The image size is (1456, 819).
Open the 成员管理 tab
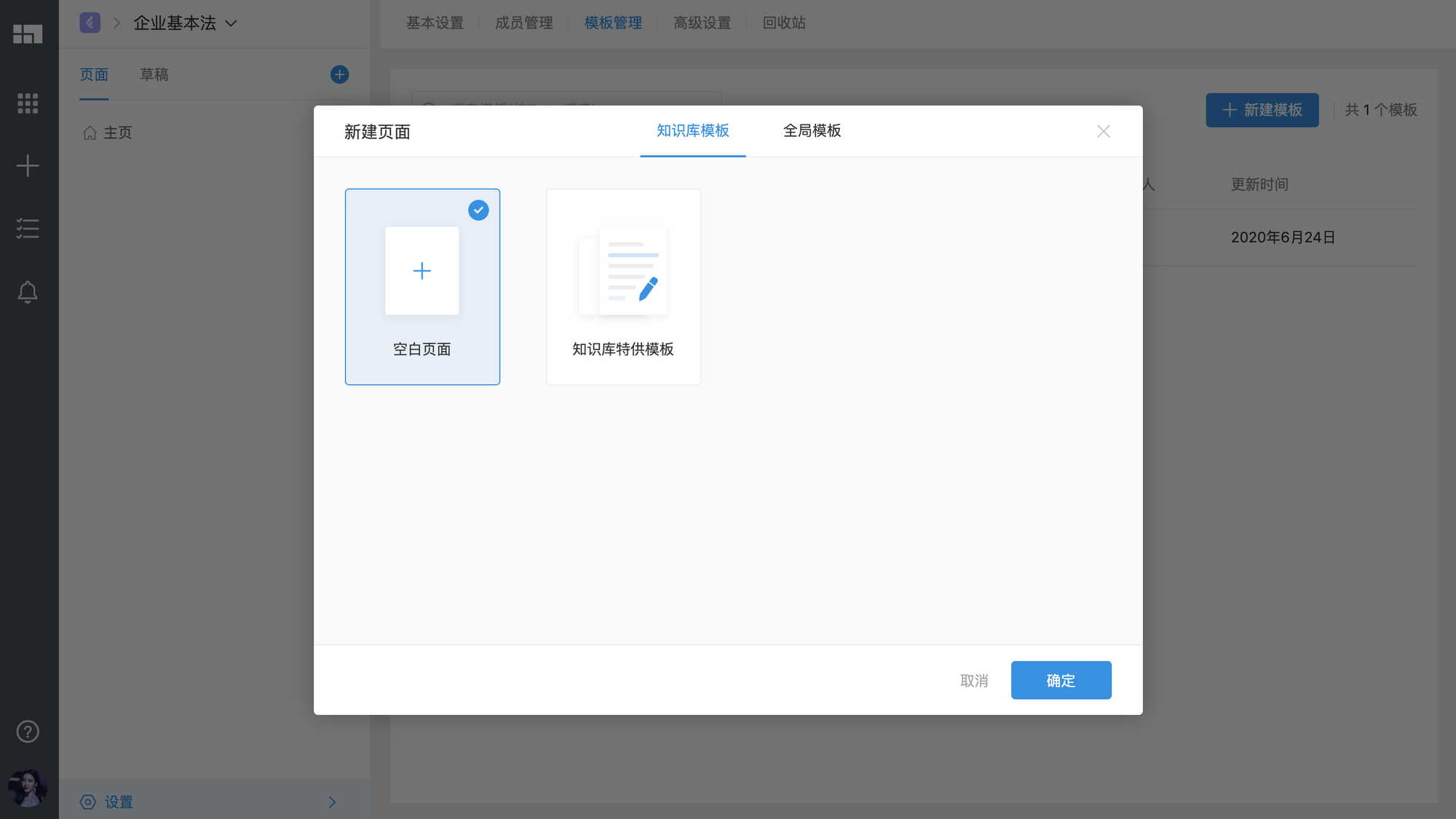(524, 23)
